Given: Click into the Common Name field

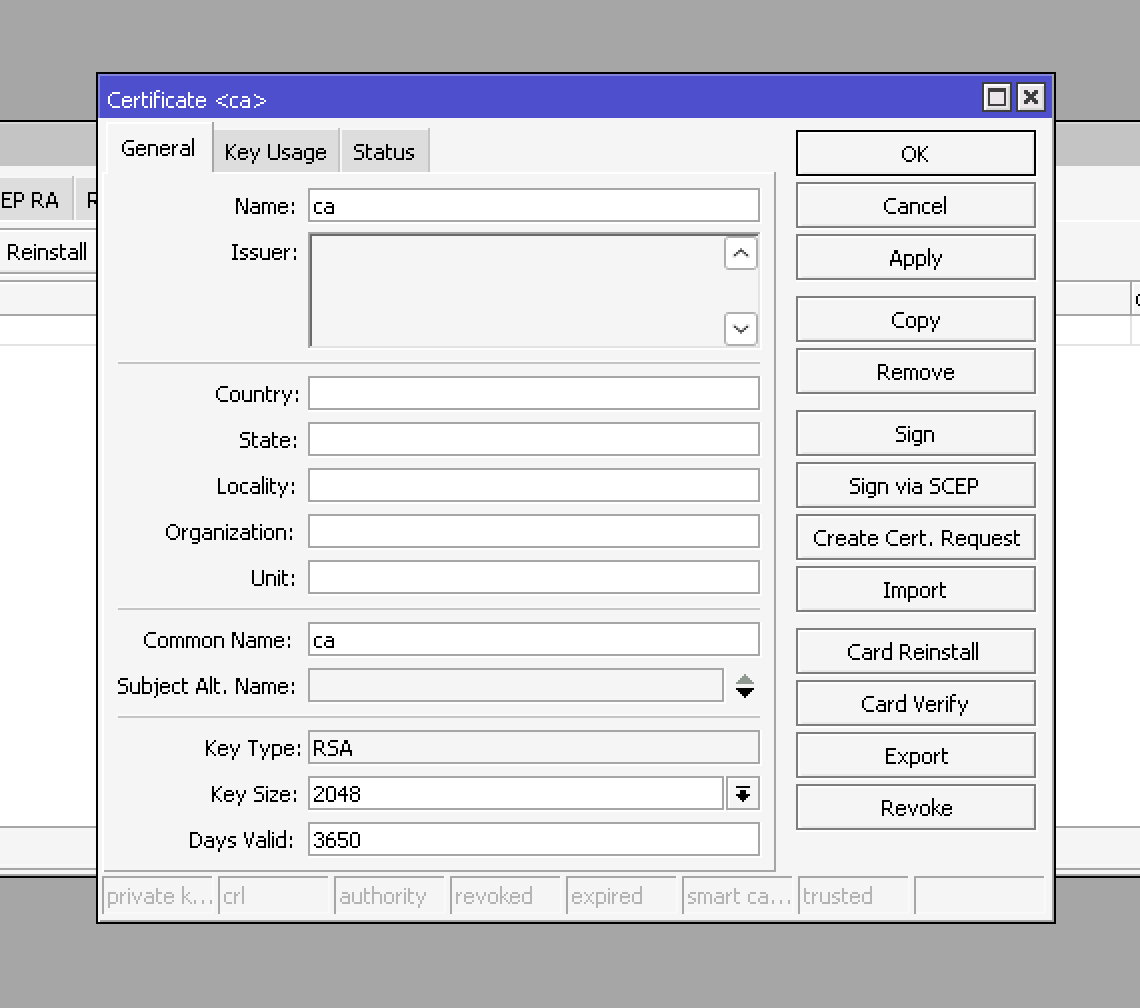Looking at the screenshot, I should point(533,640).
